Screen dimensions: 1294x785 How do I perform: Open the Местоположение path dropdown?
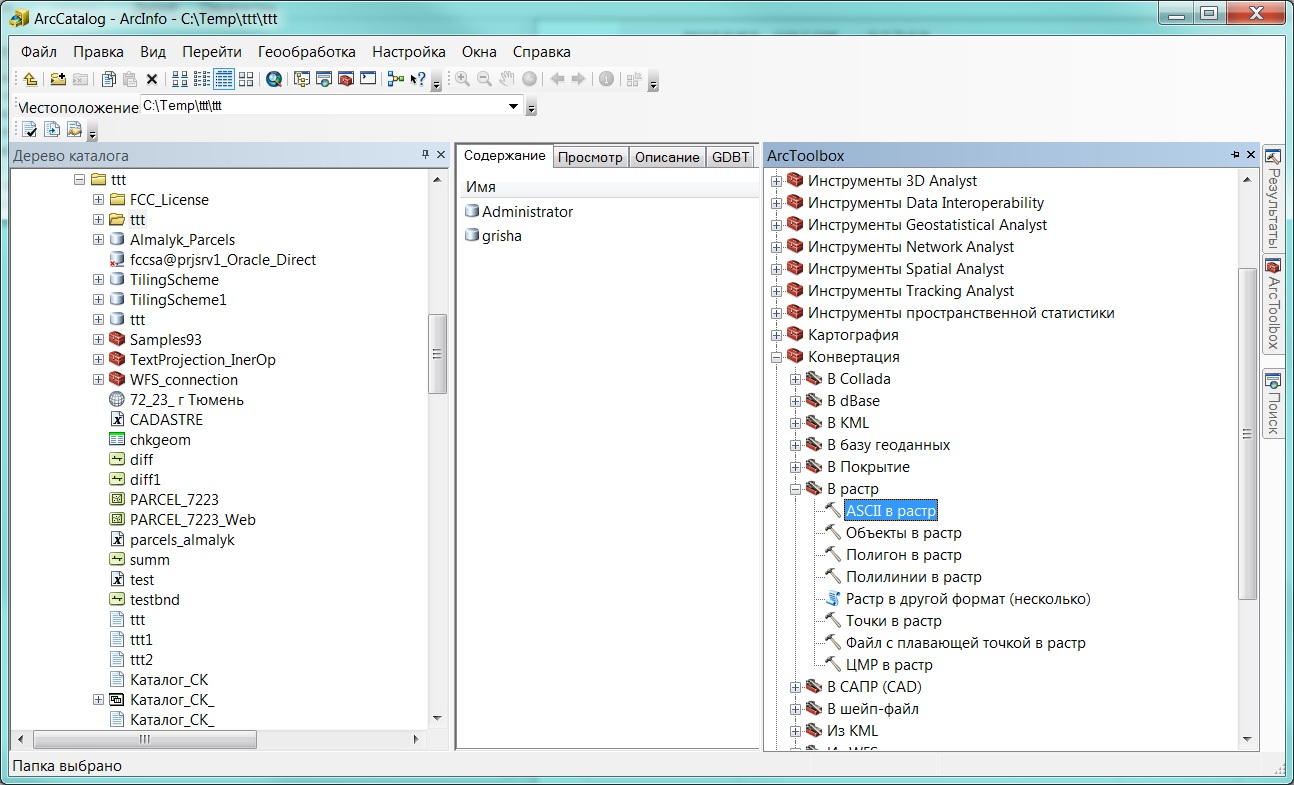(514, 106)
